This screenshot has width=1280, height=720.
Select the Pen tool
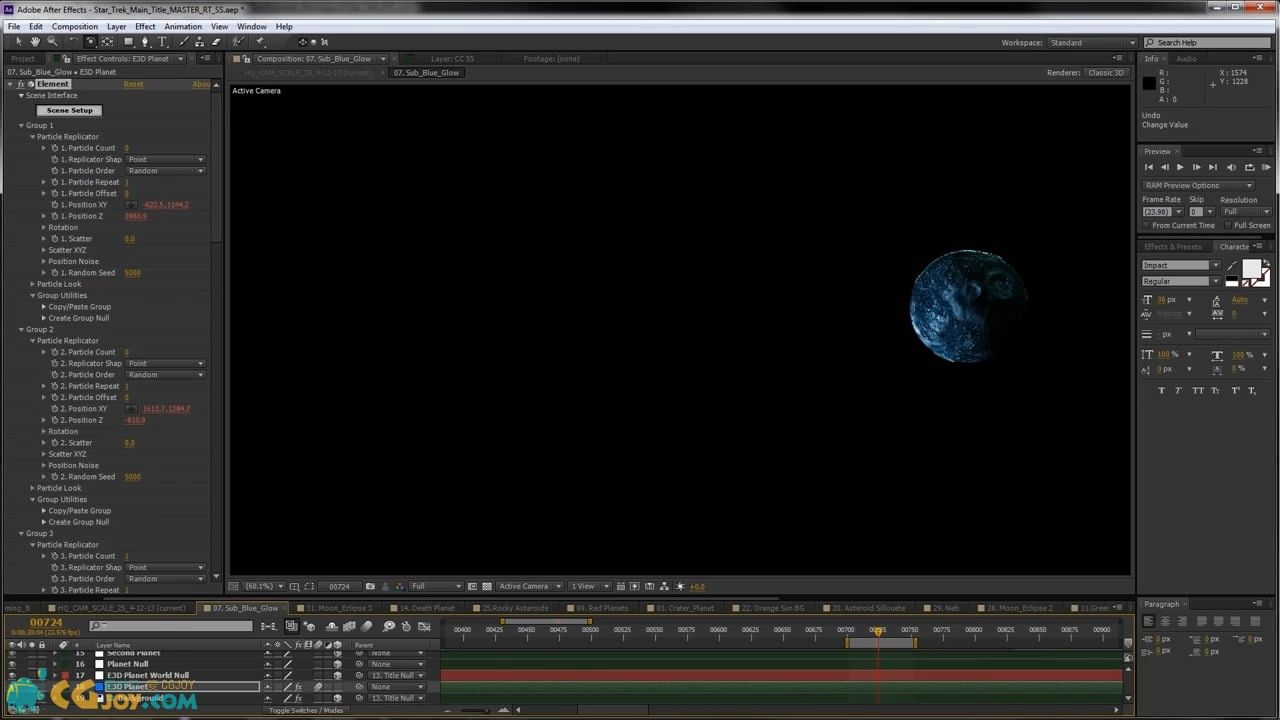(x=146, y=42)
